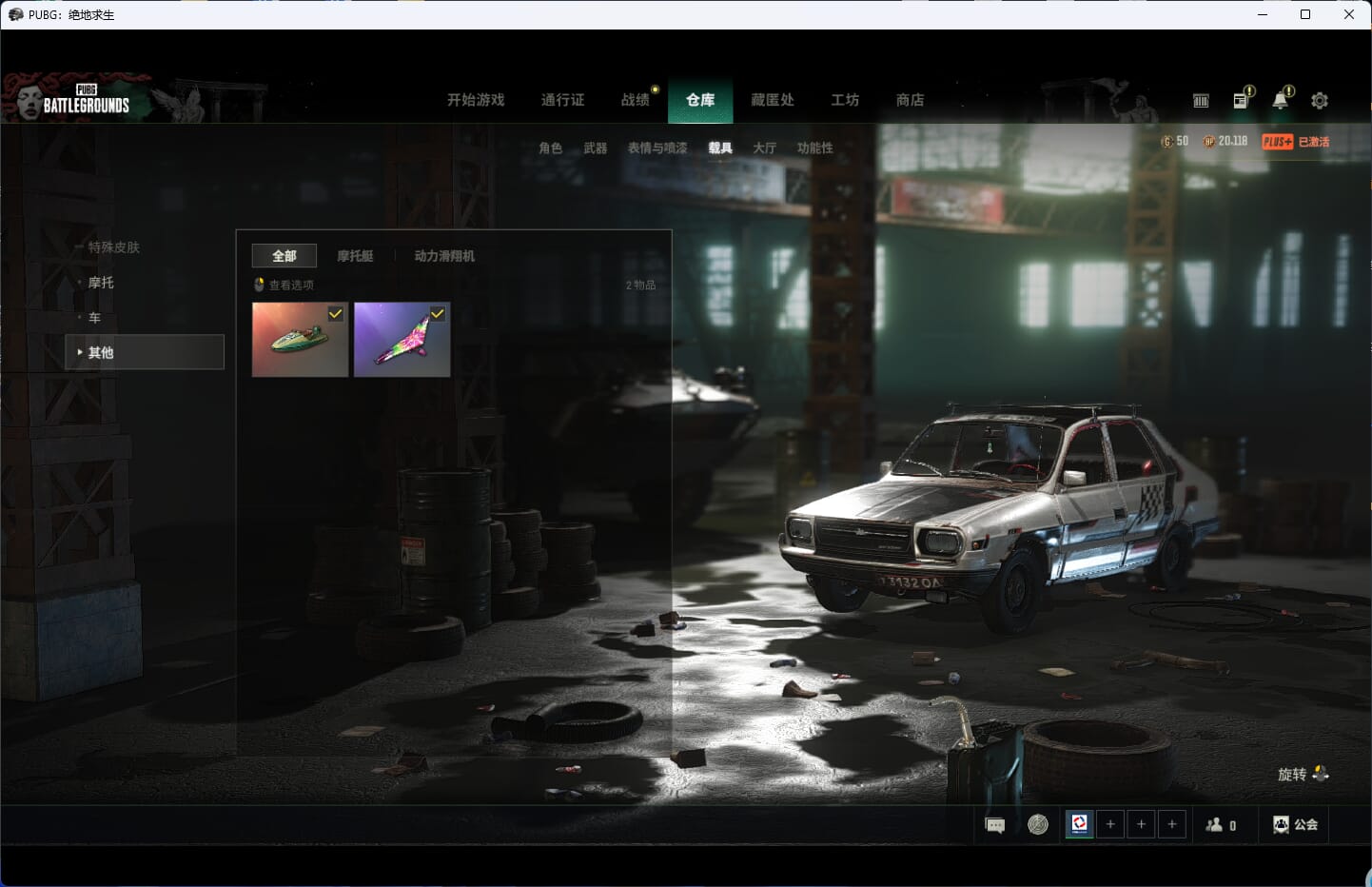Click the friends count 0

[1233, 826]
